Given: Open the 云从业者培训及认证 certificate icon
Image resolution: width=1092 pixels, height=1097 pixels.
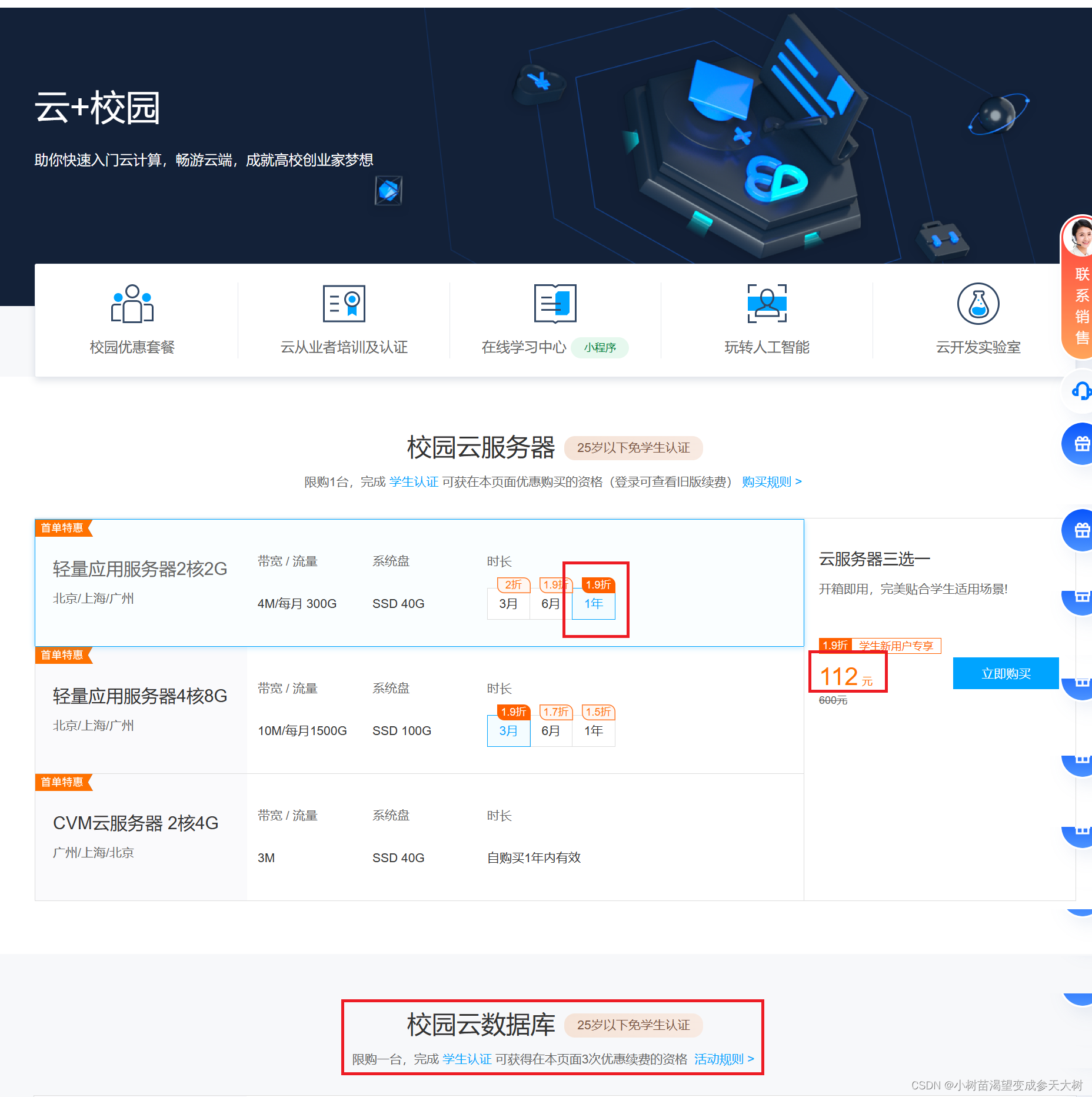Looking at the screenshot, I should [x=344, y=304].
